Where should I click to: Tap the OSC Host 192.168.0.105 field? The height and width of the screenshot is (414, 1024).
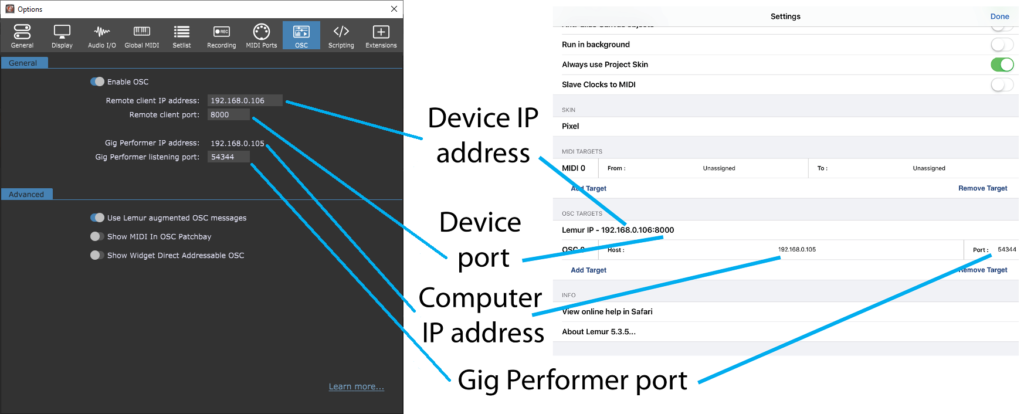(780, 249)
